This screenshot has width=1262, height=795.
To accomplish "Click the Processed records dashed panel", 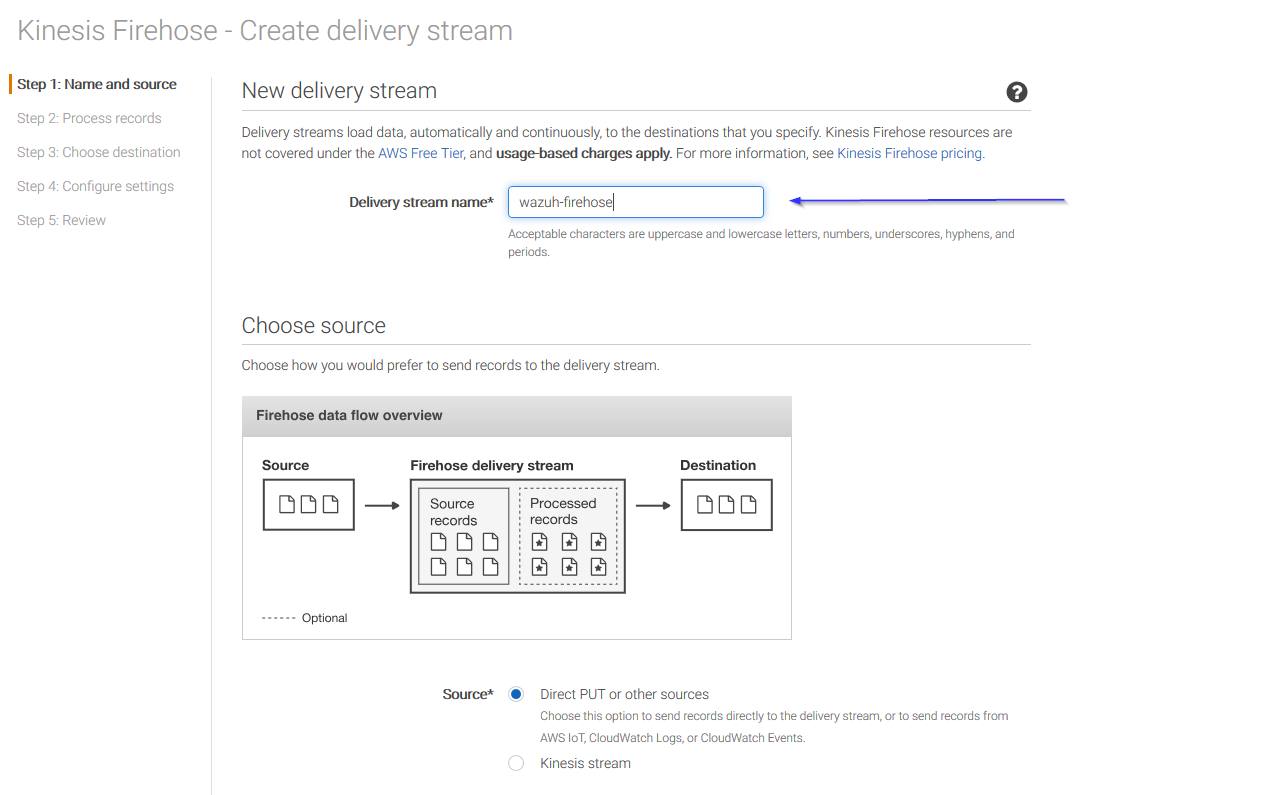I will pyautogui.click(x=568, y=535).
